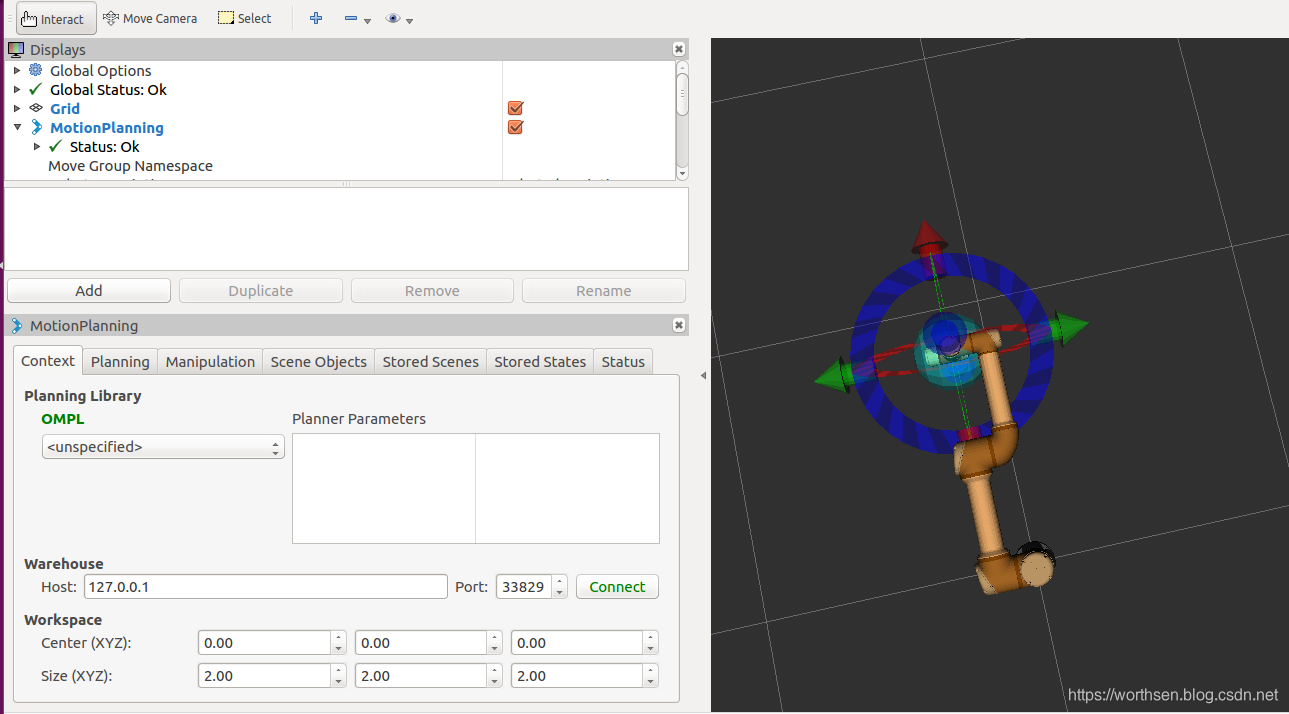
Task: Click the eye views icon
Action: [393, 18]
